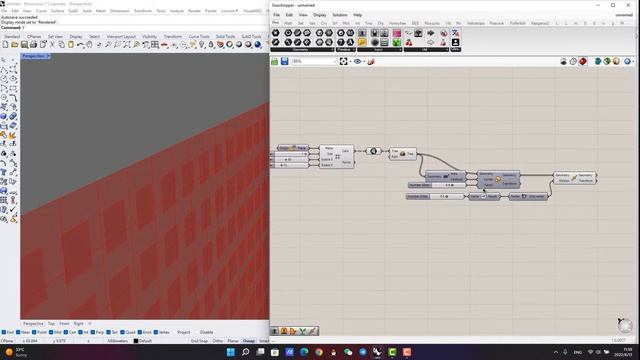640x360 pixels.
Task: Click the yellow panel component icon in ribbon
Action: (362, 42)
